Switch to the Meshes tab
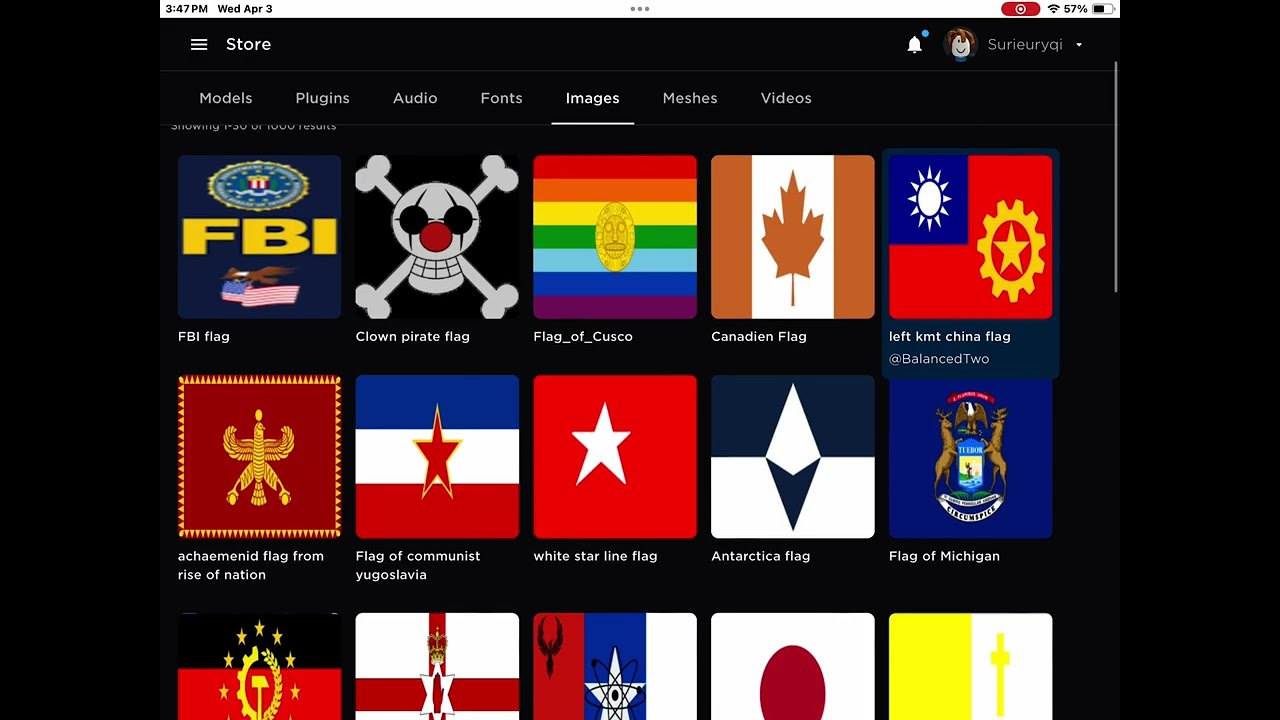 (x=690, y=98)
